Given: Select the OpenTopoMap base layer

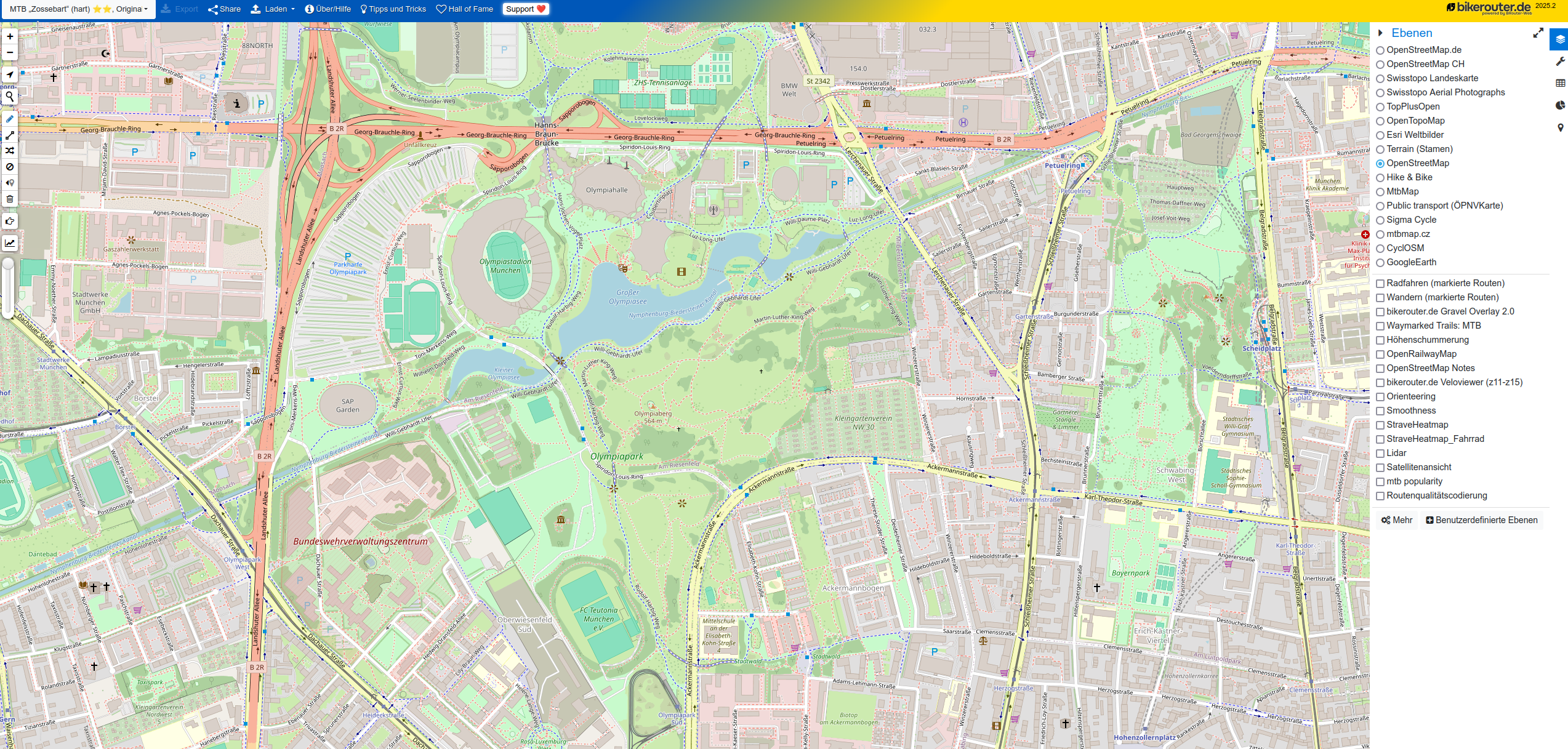Looking at the screenshot, I should click(1380, 121).
